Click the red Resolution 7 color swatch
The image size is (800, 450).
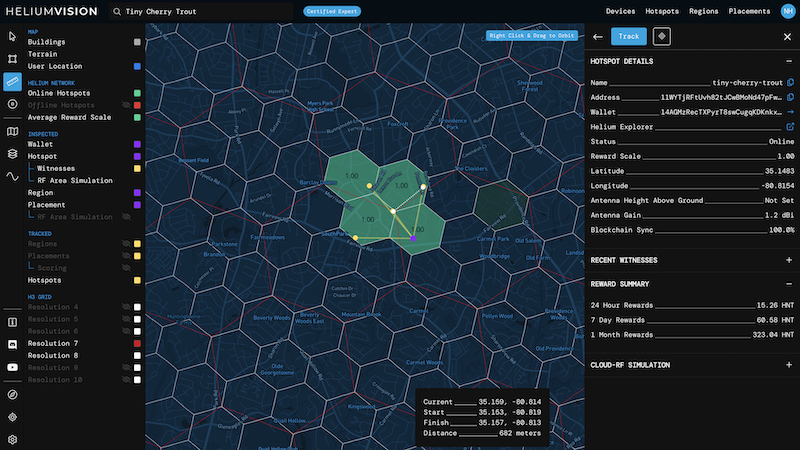pyautogui.click(x=137, y=343)
